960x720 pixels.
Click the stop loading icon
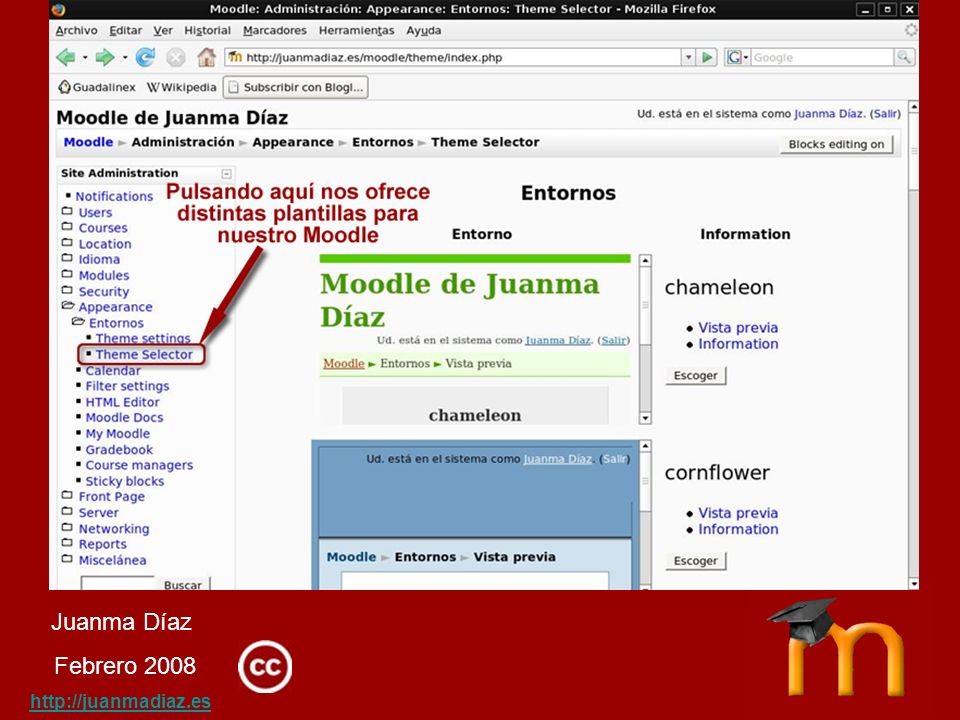pos(176,58)
